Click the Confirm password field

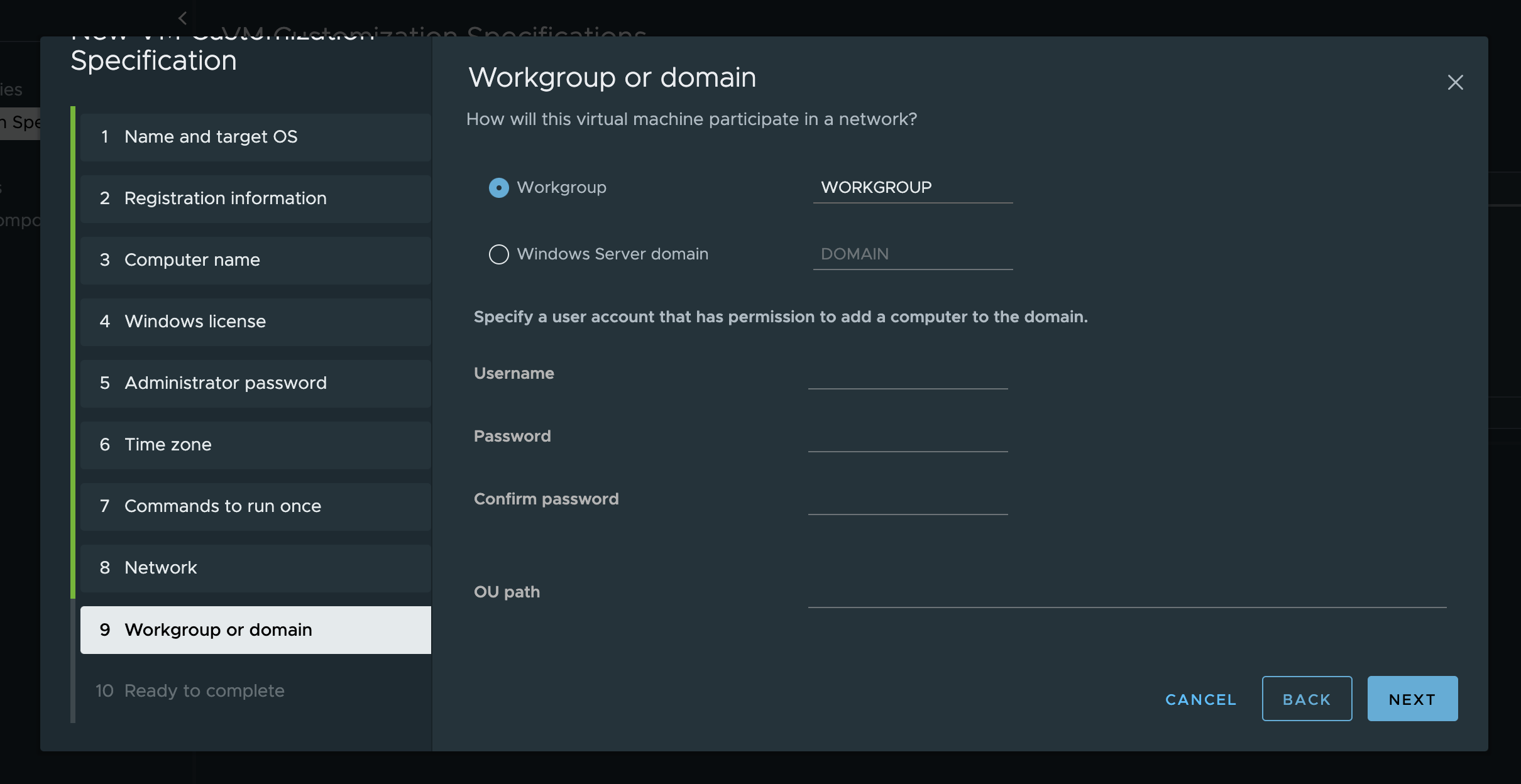click(x=908, y=500)
